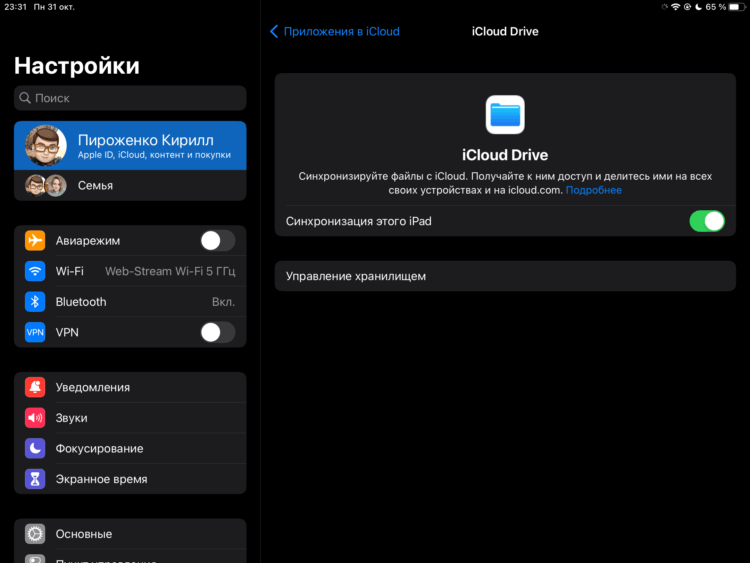Image resolution: width=750 pixels, height=563 pixels.
Task: Tap the iCloud Drive folder icon
Action: click(505, 115)
